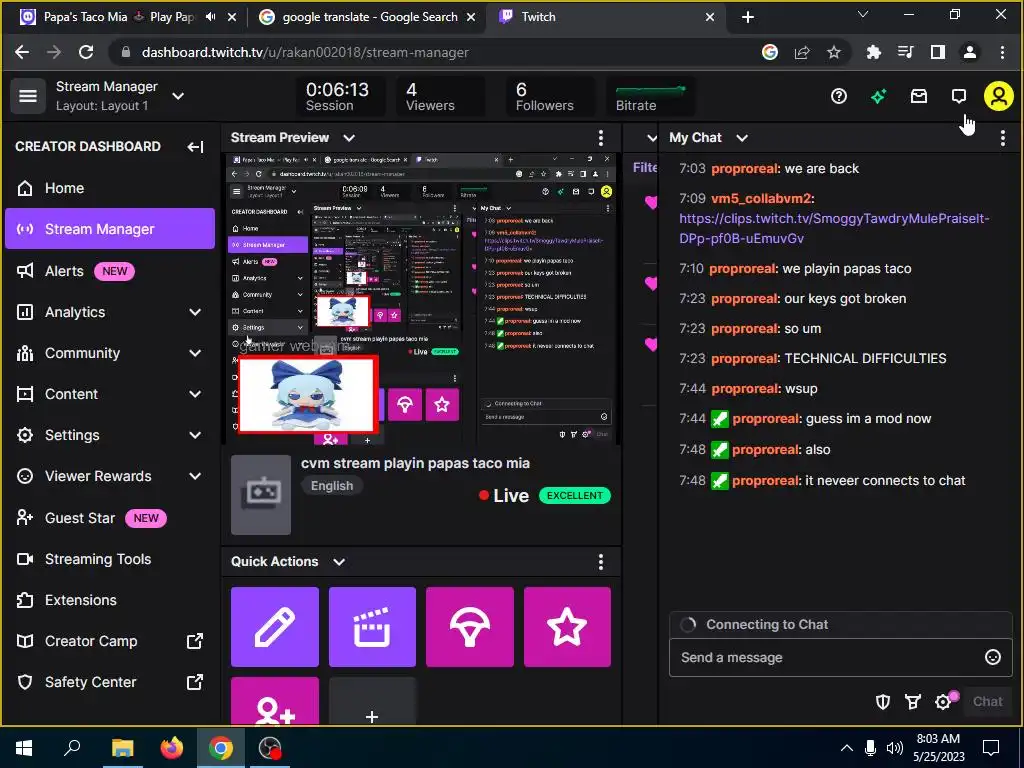Open Windows Start menu
The width and height of the screenshot is (1024, 768).
[x=24, y=747]
